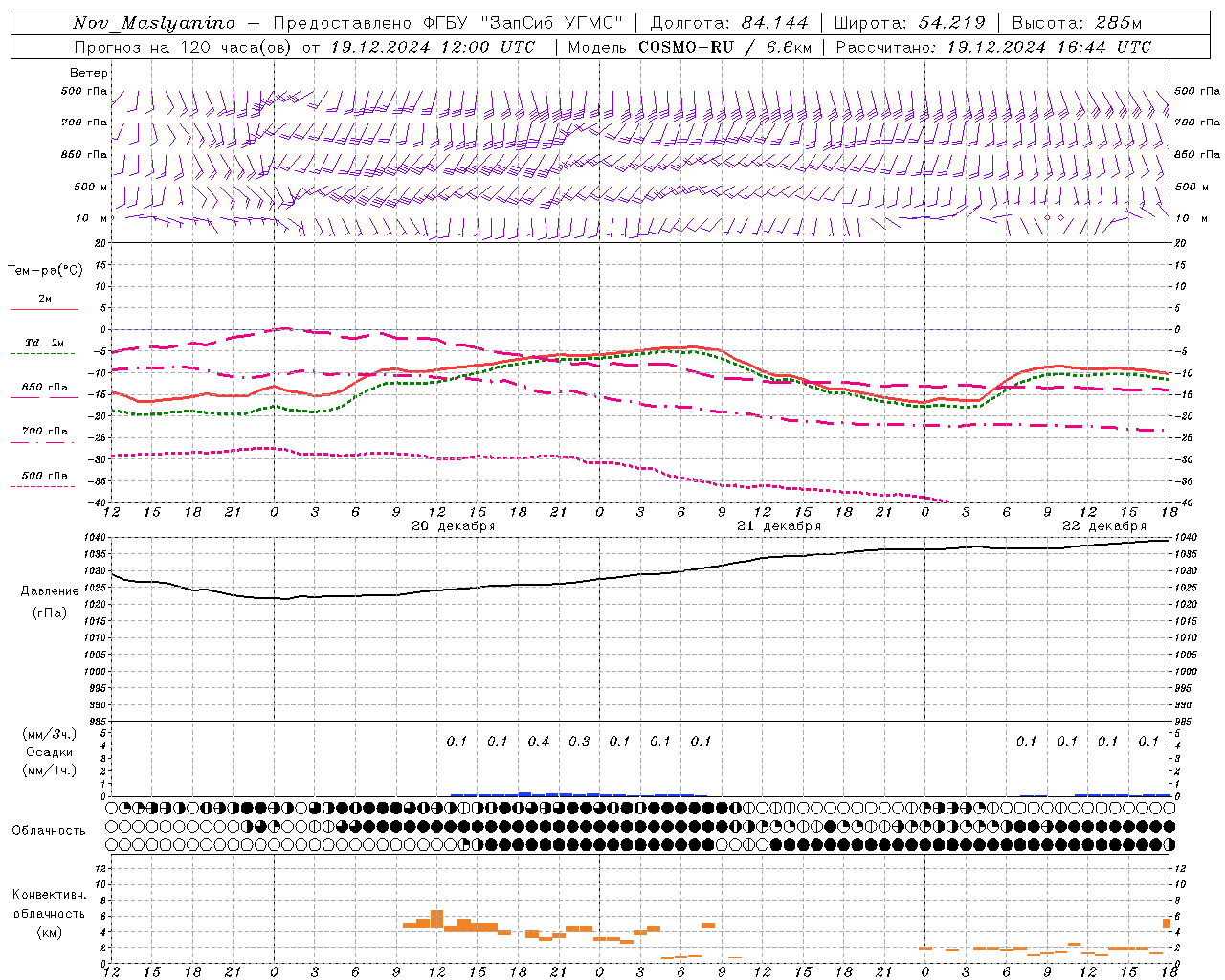Click the Рассчитано: 19.12.2024 16:44 UTC text
1225x980 pixels.
993,47
